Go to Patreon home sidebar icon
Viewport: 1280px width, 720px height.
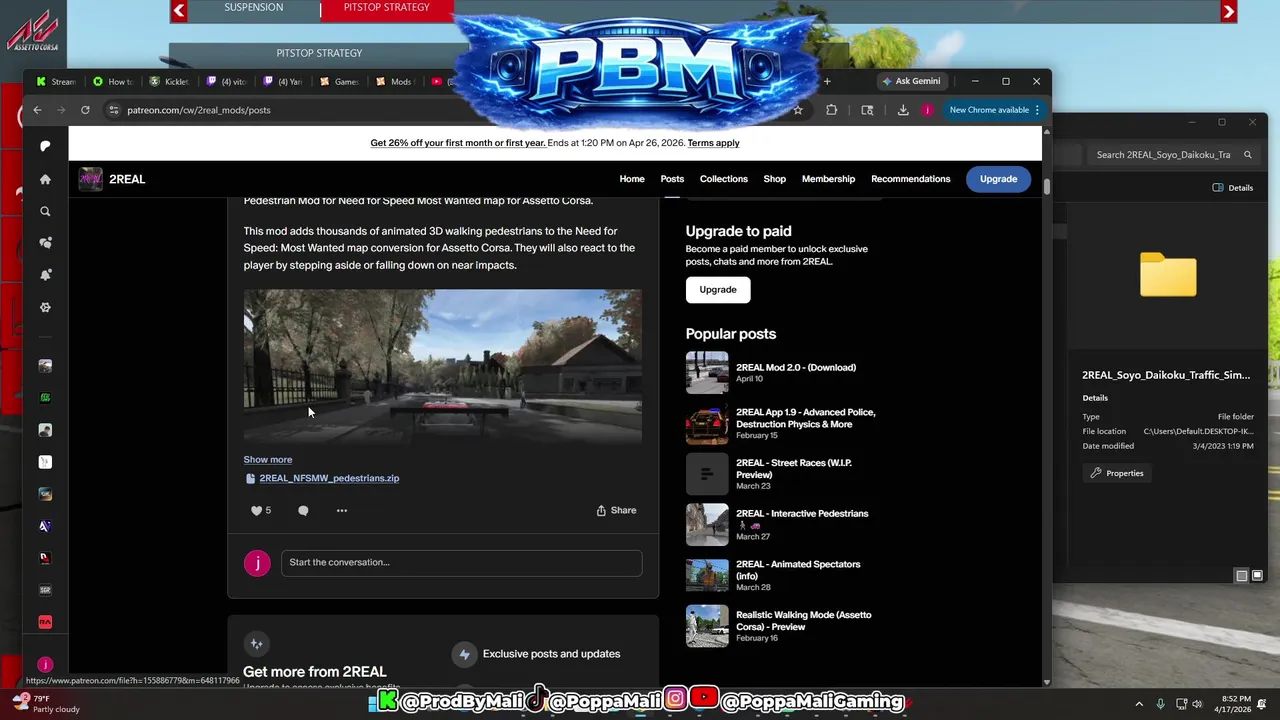coord(45,179)
